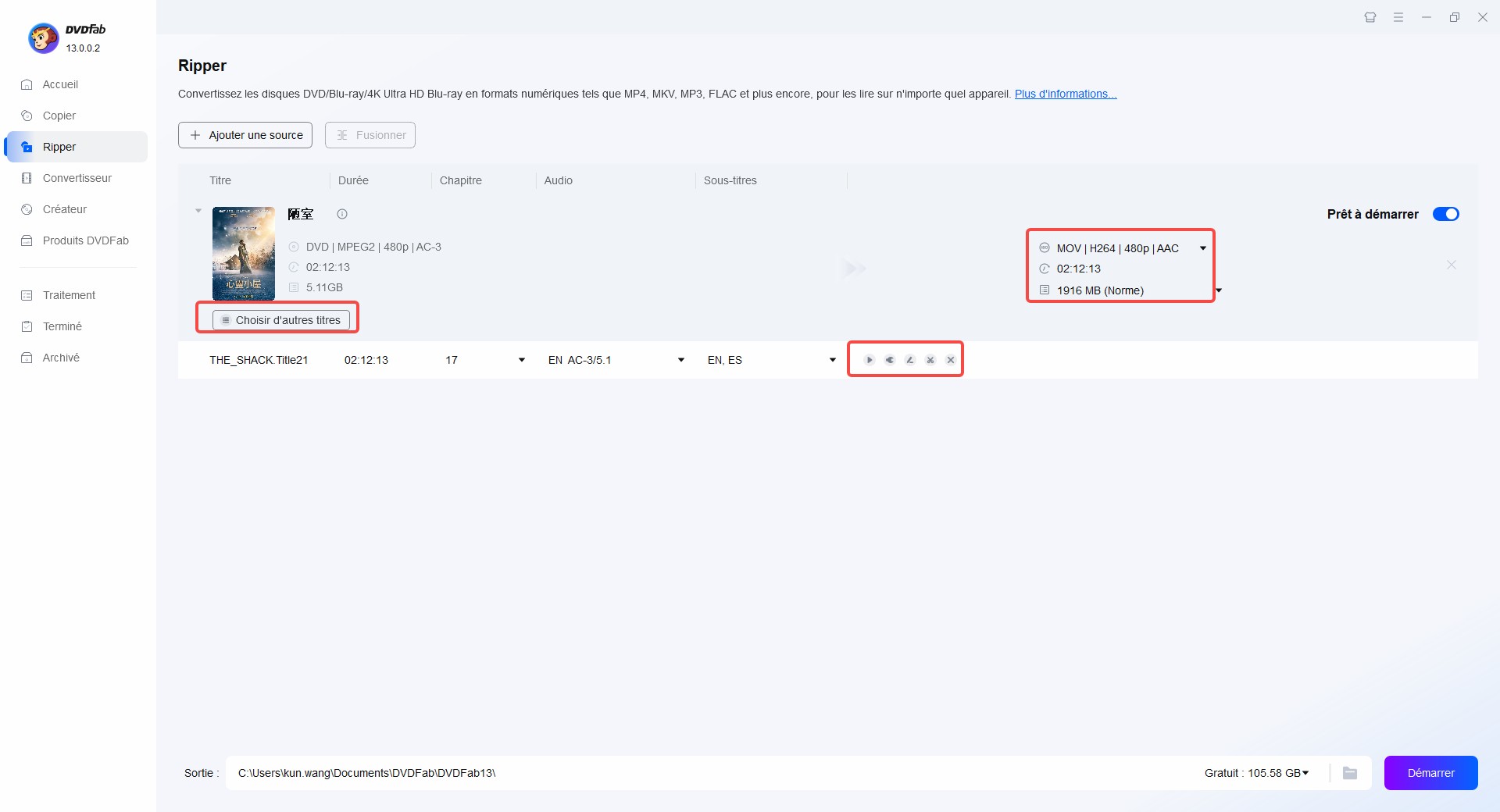Open output folder browse icon
Viewport: 1500px width, 812px height.
pyautogui.click(x=1350, y=773)
